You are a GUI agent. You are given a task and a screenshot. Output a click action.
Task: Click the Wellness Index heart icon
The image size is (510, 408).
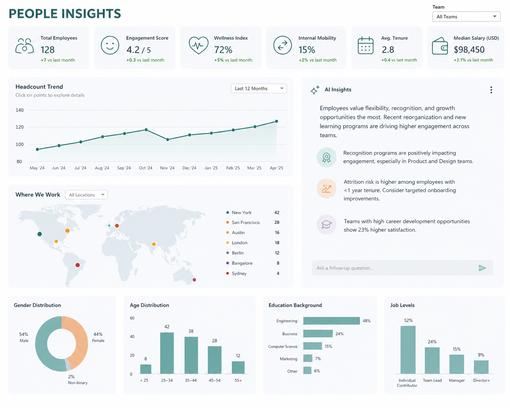tap(198, 45)
